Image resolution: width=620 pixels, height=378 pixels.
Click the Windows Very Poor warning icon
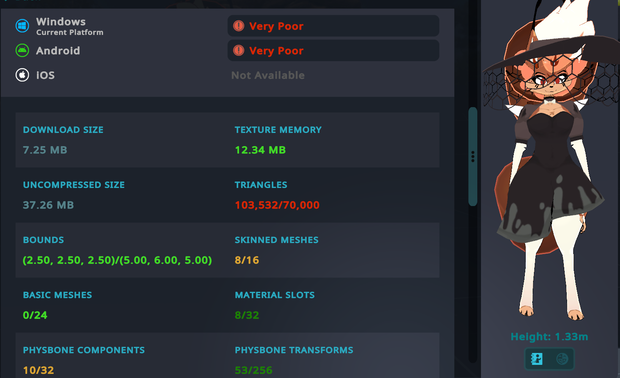point(238,26)
